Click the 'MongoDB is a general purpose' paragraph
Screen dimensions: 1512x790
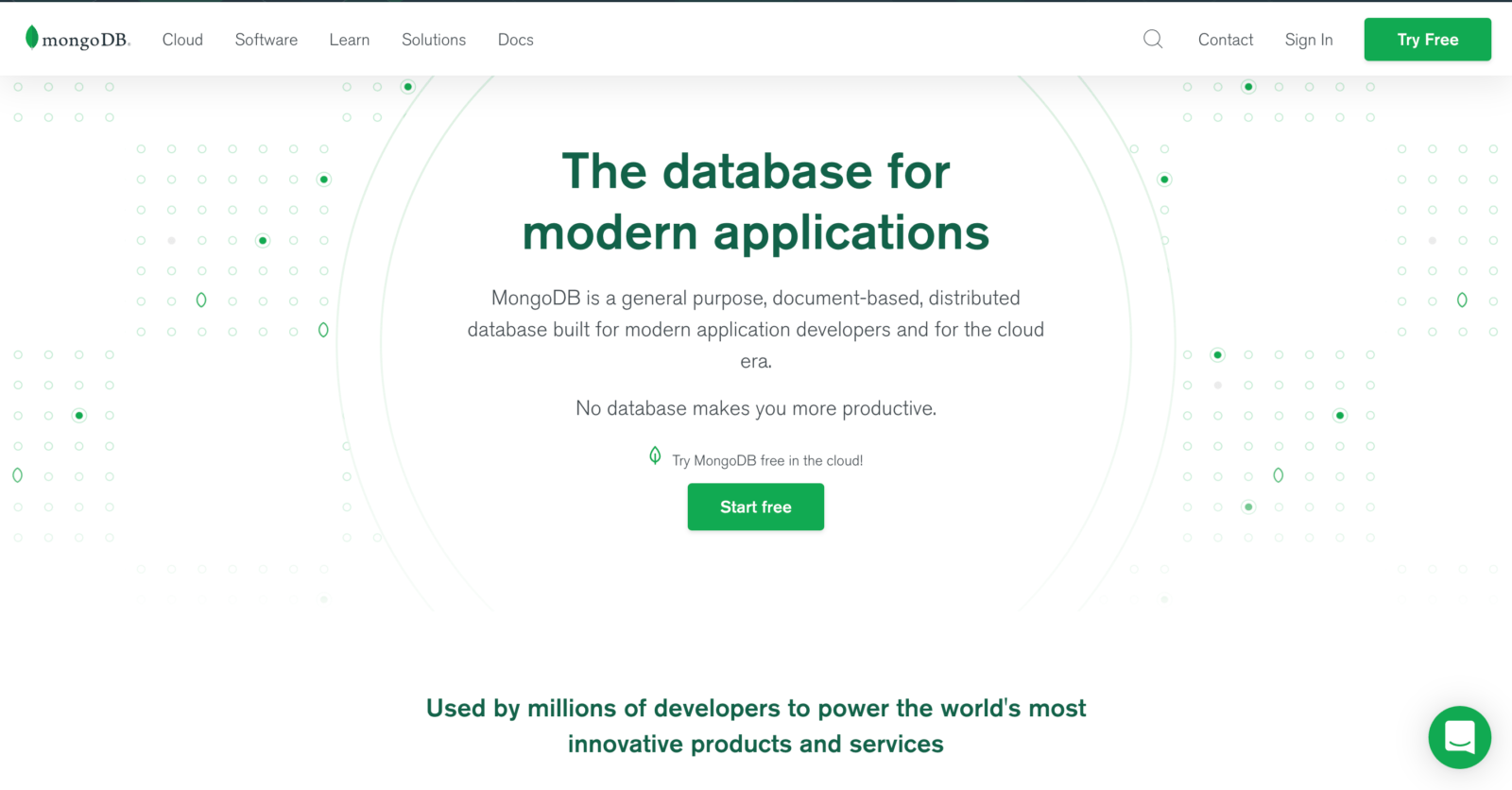[x=756, y=329]
